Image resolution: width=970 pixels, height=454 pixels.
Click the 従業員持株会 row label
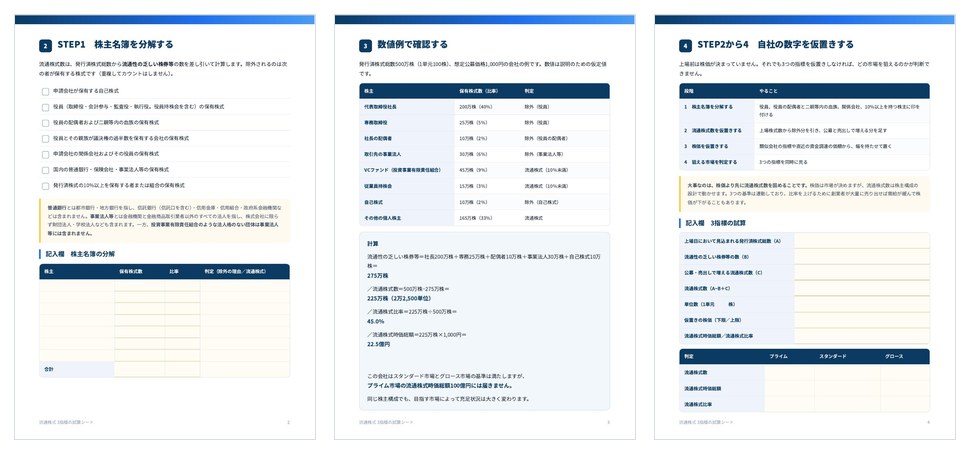(x=377, y=186)
